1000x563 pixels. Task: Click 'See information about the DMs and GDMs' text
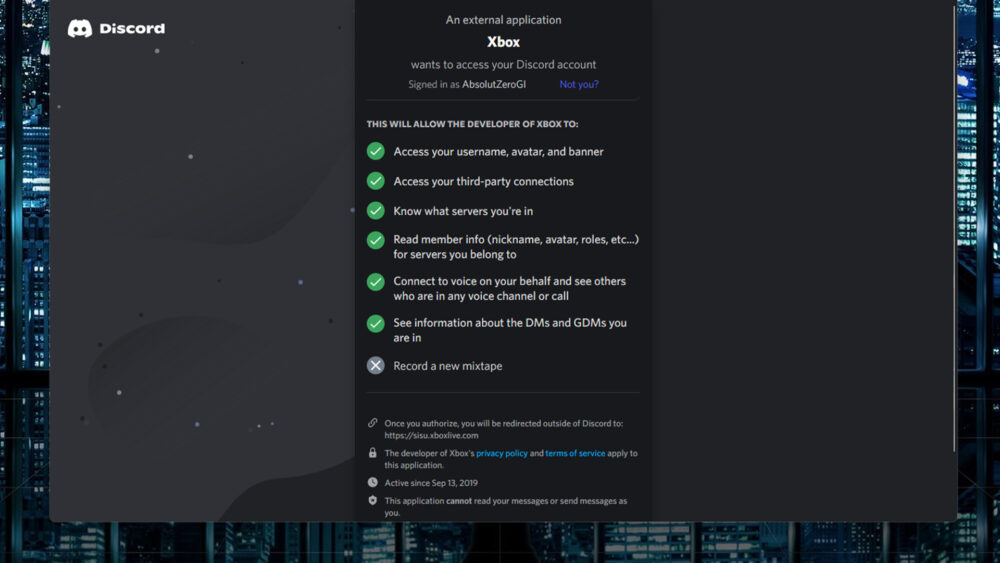pyautogui.click(x=510, y=330)
